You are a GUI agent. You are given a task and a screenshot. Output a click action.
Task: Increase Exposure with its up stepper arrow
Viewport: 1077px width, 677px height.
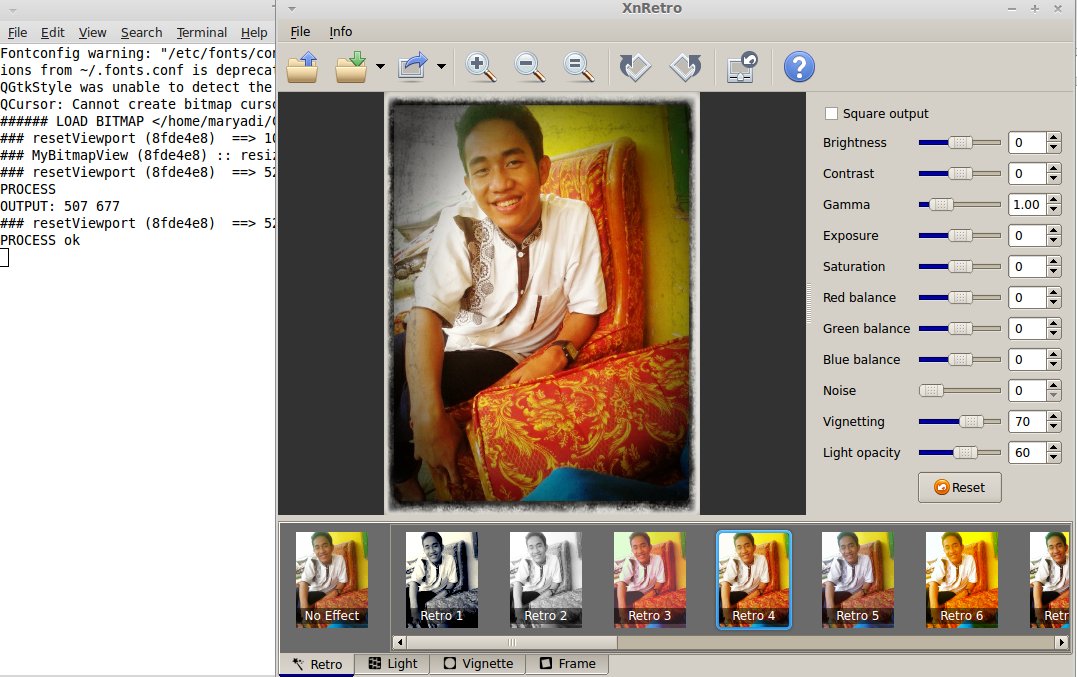click(x=1054, y=230)
